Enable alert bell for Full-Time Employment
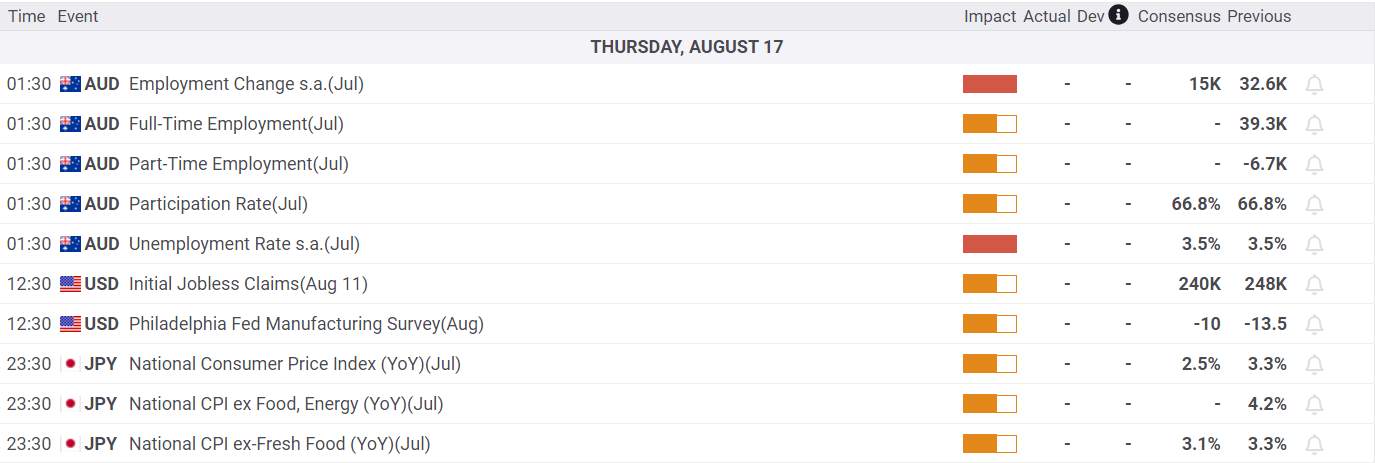 [x=1315, y=125]
